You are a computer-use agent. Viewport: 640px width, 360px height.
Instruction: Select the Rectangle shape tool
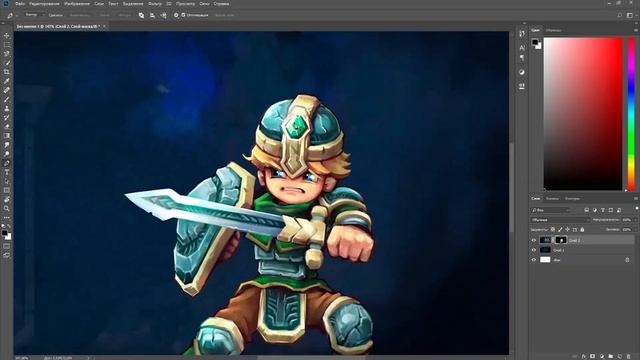[7, 190]
